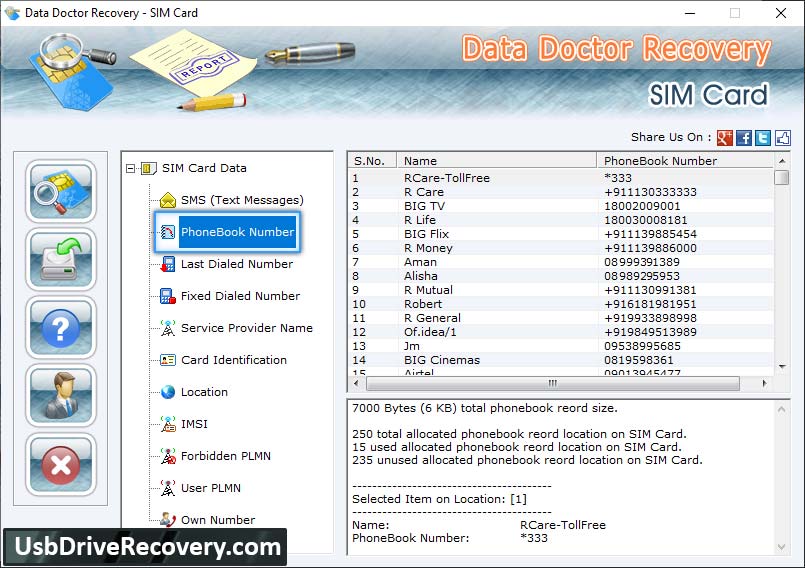
Task: Select the BIG Flix contact row
Action: [x=561, y=234]
